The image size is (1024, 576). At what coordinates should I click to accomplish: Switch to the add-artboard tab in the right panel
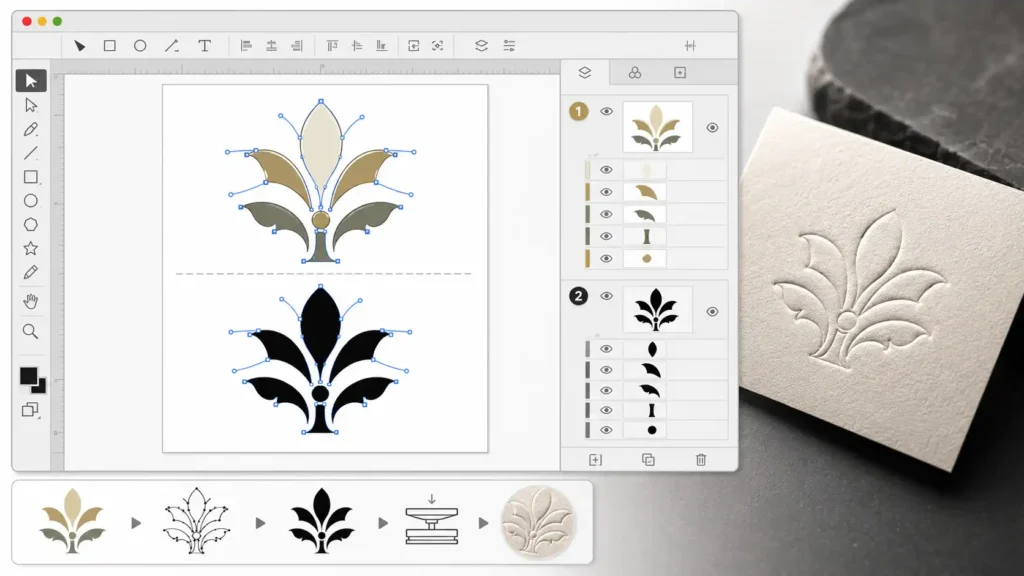(x=680, y=72)
